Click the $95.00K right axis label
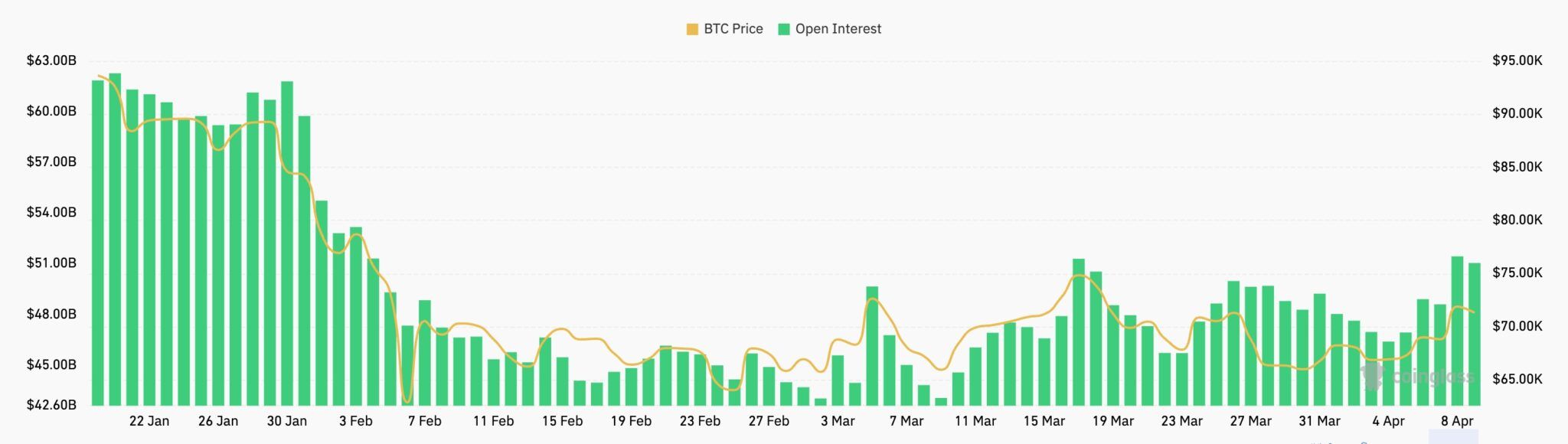This screenshot has width=1568, height=444. click(1517, 60)
